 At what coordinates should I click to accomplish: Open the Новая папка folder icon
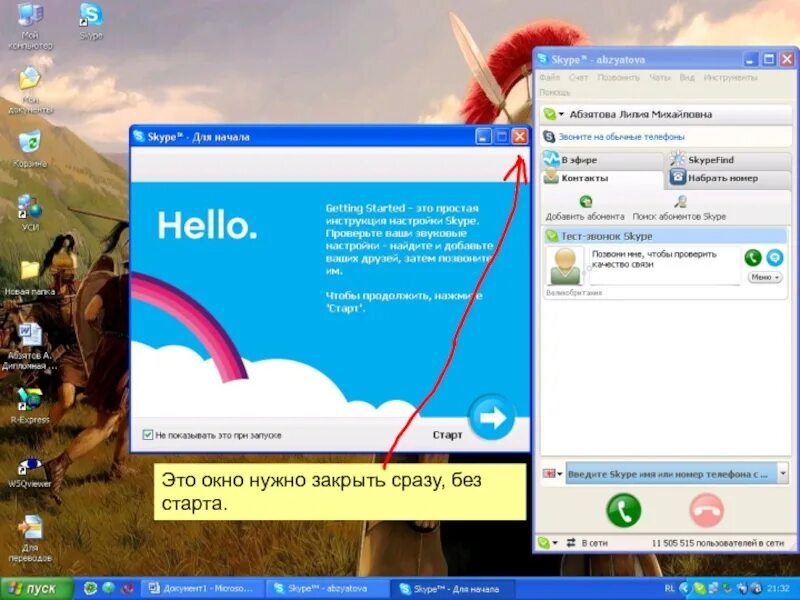(x=30, y=278)
